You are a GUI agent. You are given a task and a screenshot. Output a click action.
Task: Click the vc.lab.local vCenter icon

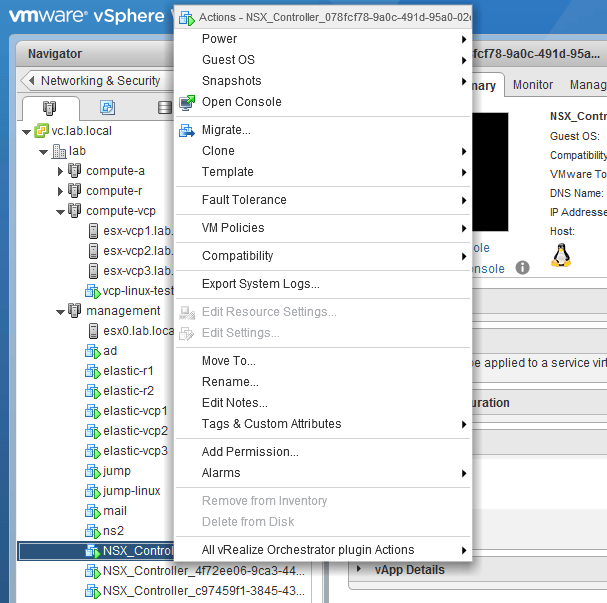(42, 131)
